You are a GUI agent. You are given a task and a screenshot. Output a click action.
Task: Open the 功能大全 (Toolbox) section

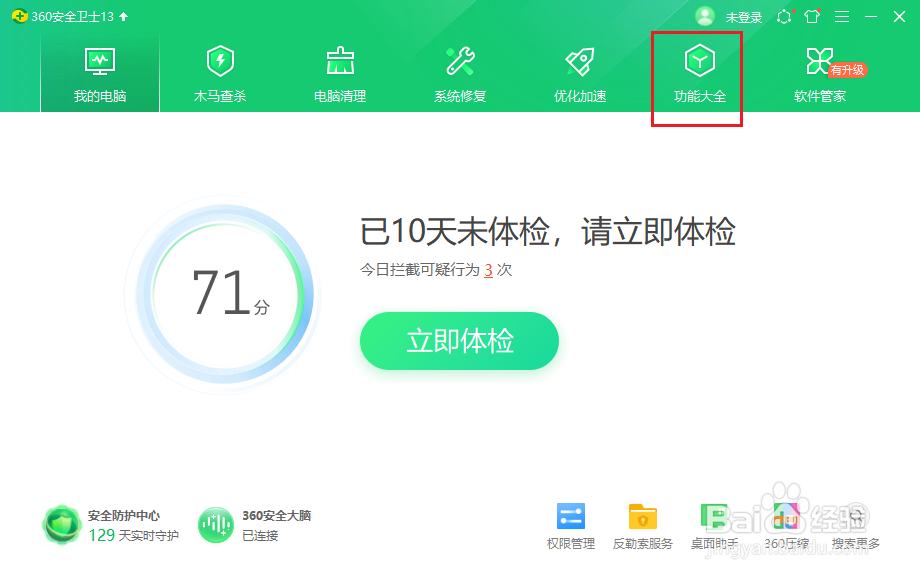(x=697, y=70)
